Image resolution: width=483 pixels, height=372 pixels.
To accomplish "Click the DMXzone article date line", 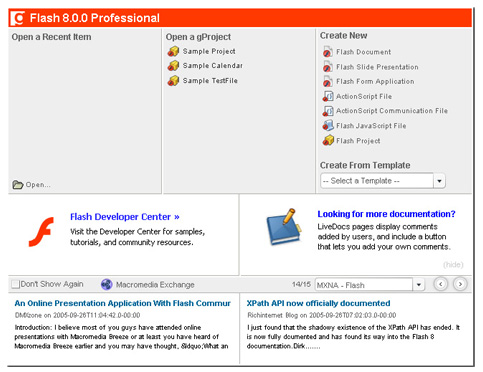I will (77, 315).
